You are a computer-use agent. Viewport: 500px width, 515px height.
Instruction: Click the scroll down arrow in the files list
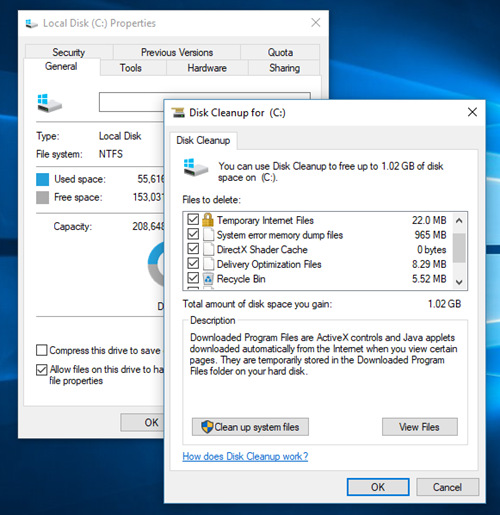(x=459, y=282)
